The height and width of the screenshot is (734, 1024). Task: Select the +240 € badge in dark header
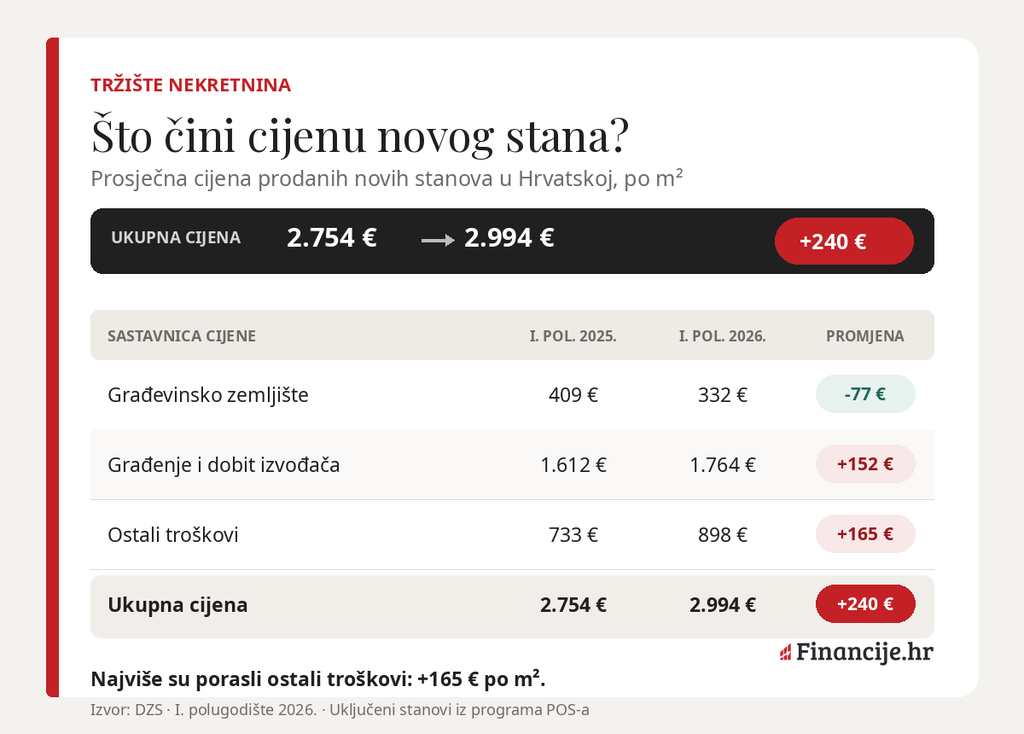[x=844, y=241]
